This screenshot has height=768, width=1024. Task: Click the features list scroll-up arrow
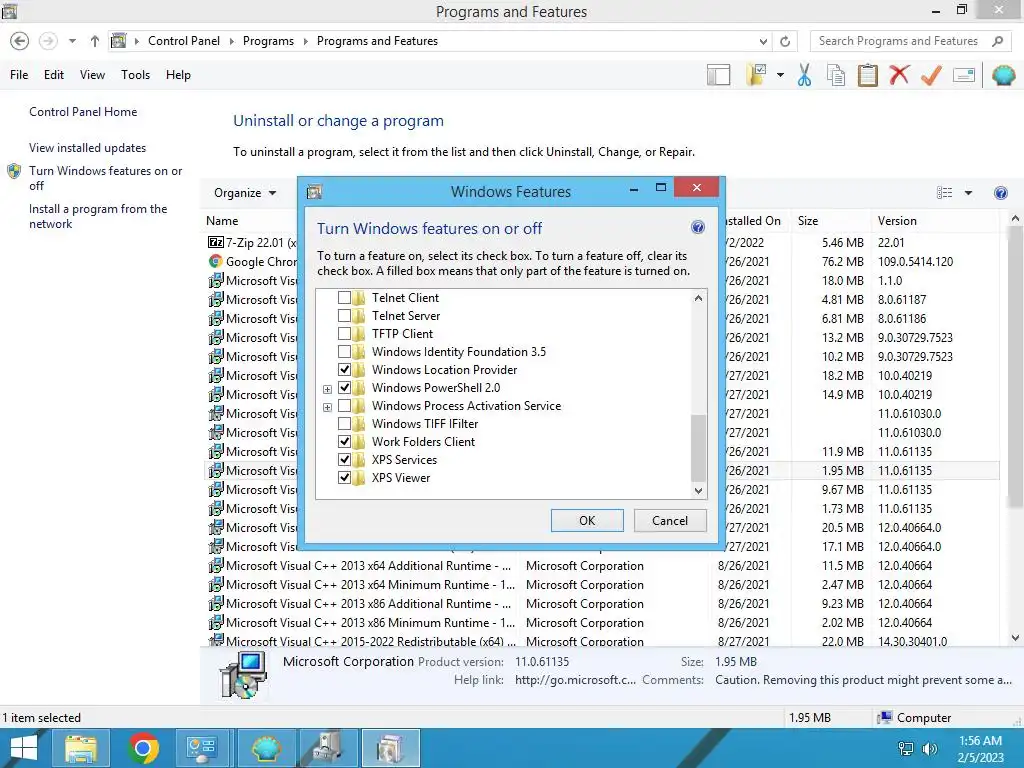(x=698, y=298)
